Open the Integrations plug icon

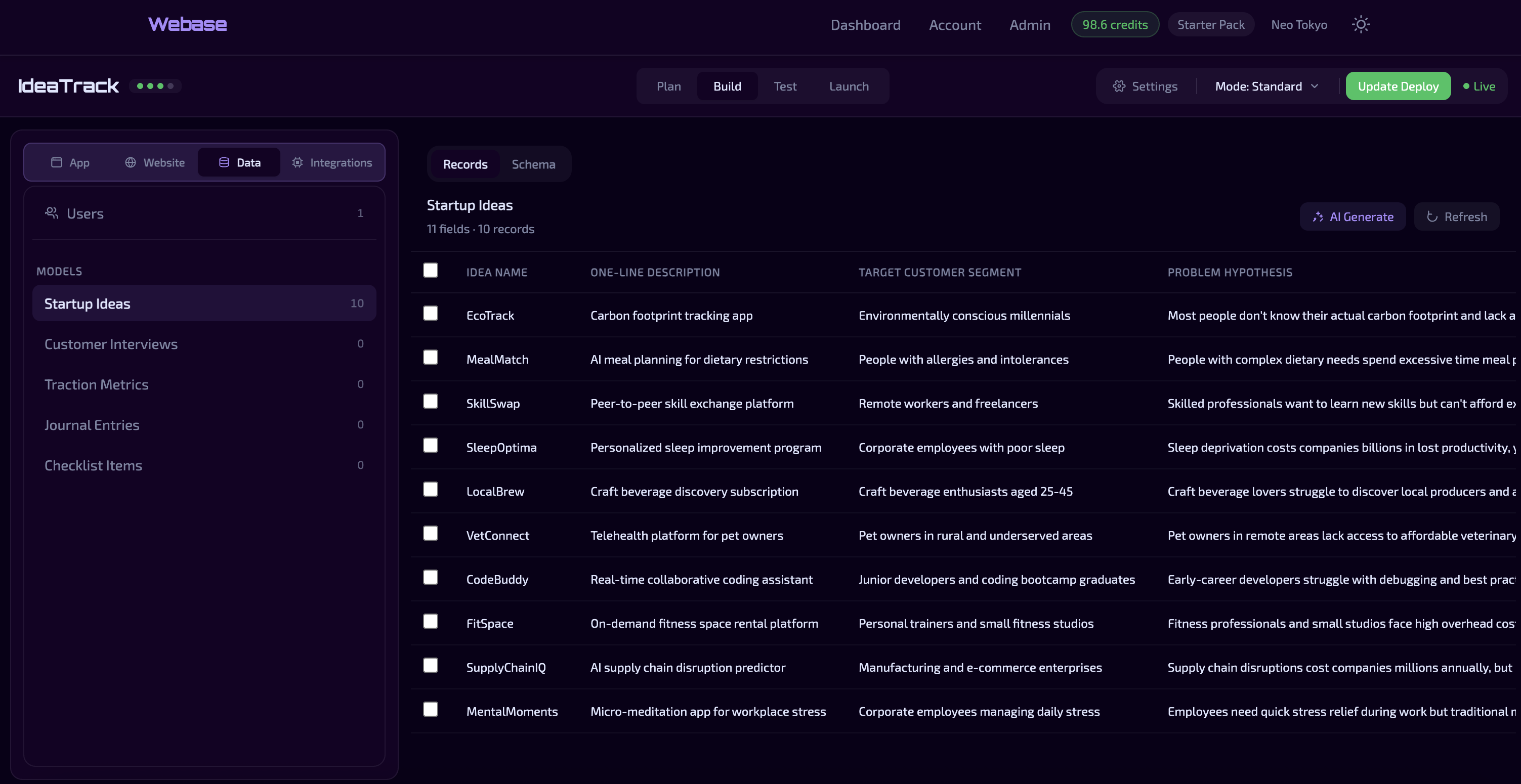298,162
